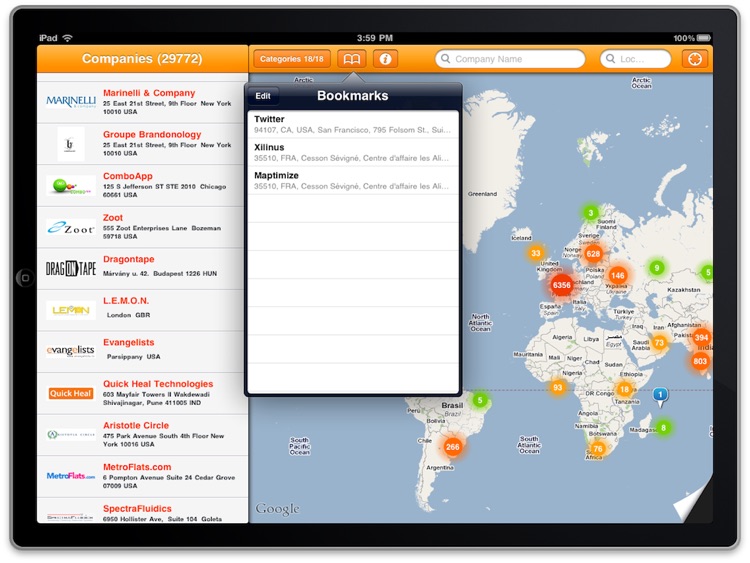Tap the LEMON logo thumbnail
750x563 pixels.
point(71,310)
